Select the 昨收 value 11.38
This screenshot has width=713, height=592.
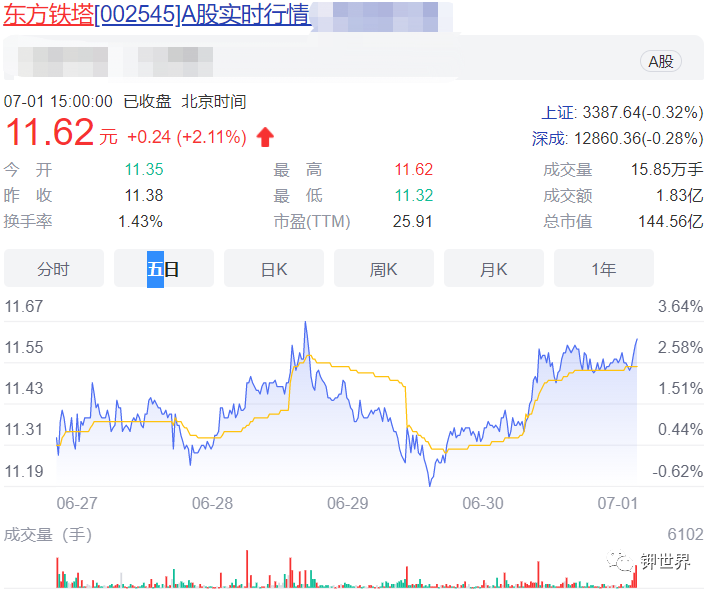[144, 196]
